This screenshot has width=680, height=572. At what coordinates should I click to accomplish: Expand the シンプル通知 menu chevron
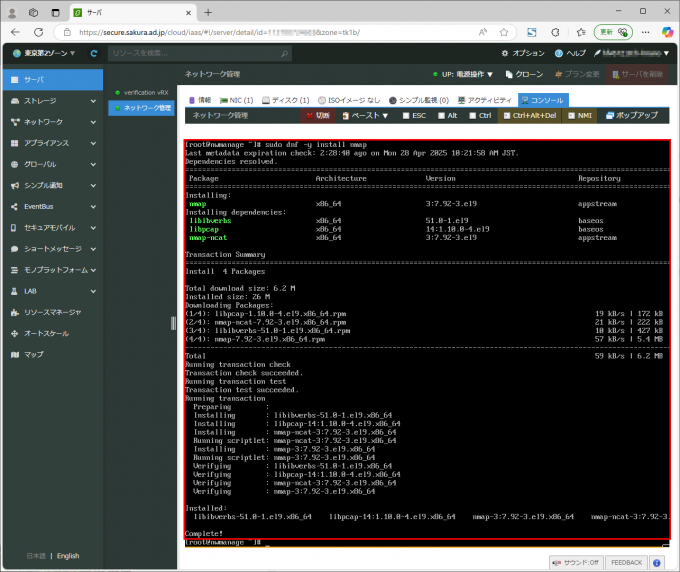(93, 186)
